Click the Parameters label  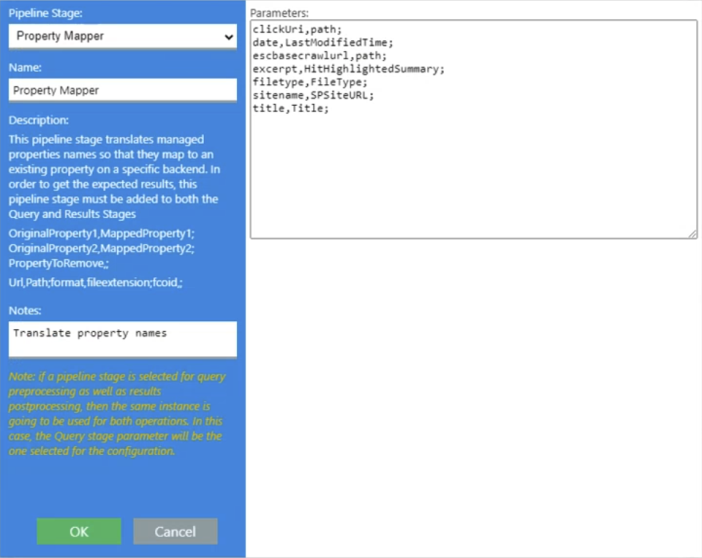click(x=280, y=13)
